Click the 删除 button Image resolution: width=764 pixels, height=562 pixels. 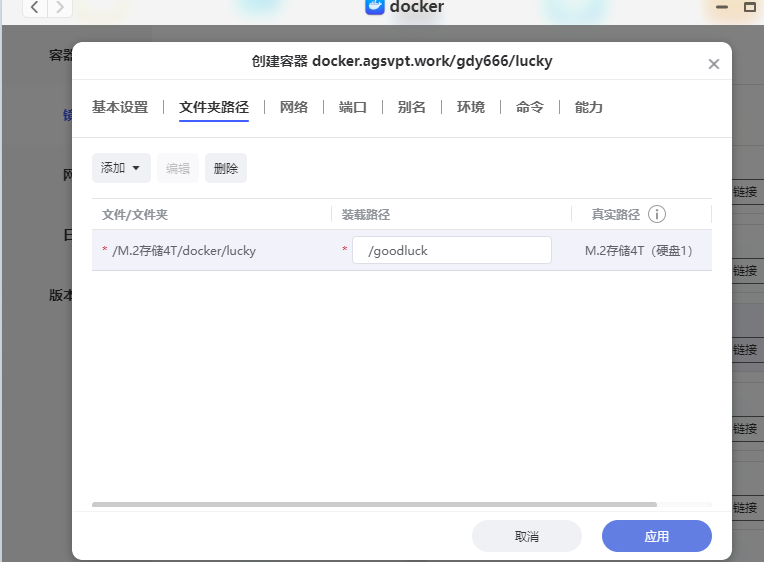(226, 168)
